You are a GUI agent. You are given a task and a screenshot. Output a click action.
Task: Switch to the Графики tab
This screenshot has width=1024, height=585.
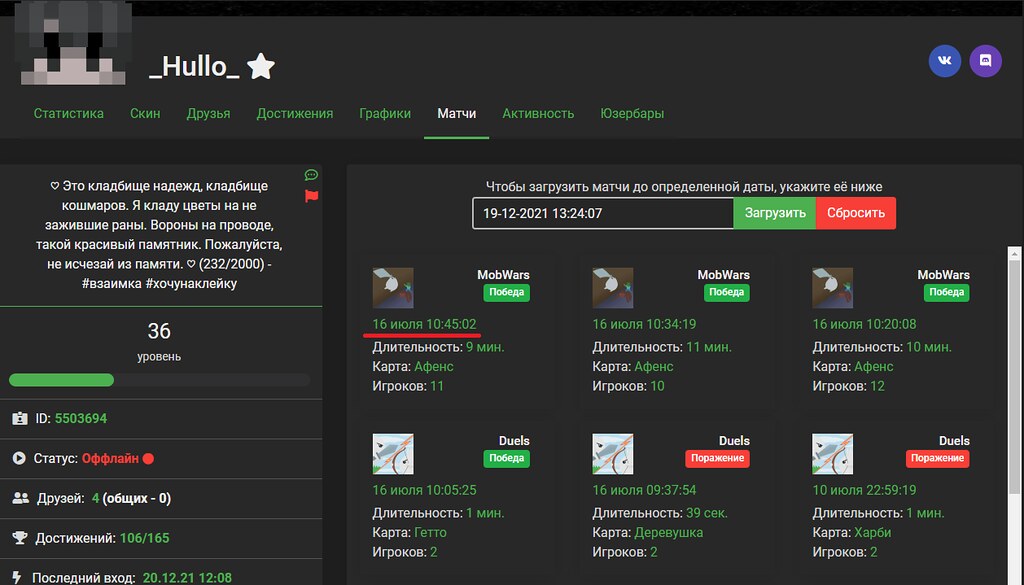(385, 113)
